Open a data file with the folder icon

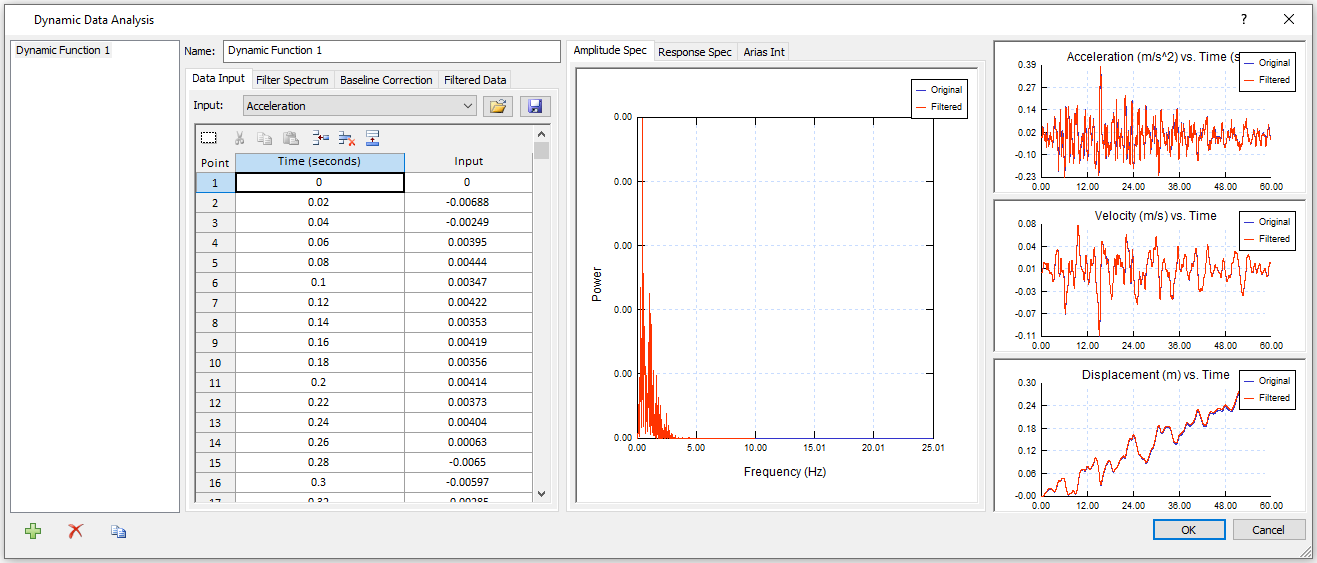(497, 106)
